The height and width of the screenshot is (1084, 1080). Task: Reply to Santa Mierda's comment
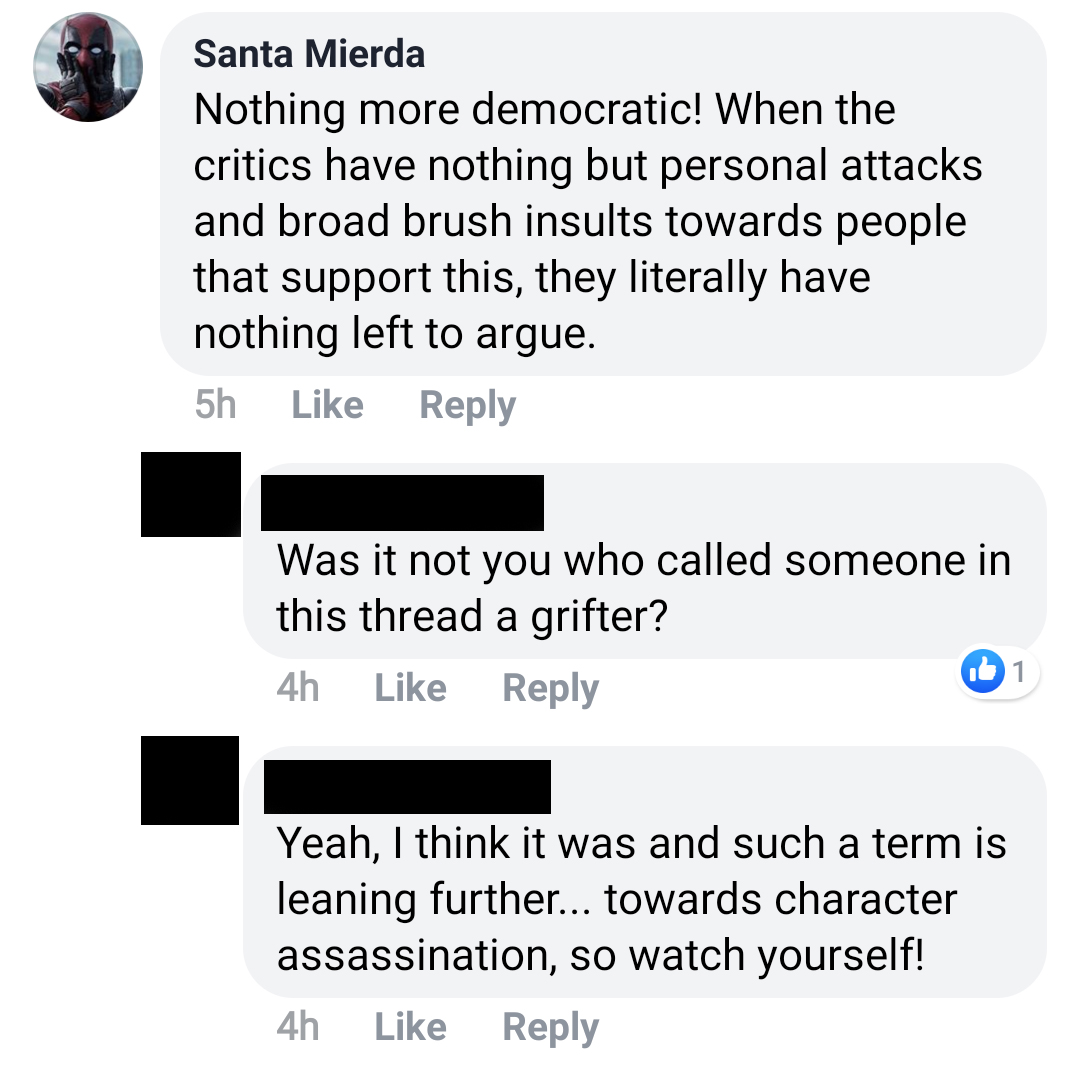467,405
